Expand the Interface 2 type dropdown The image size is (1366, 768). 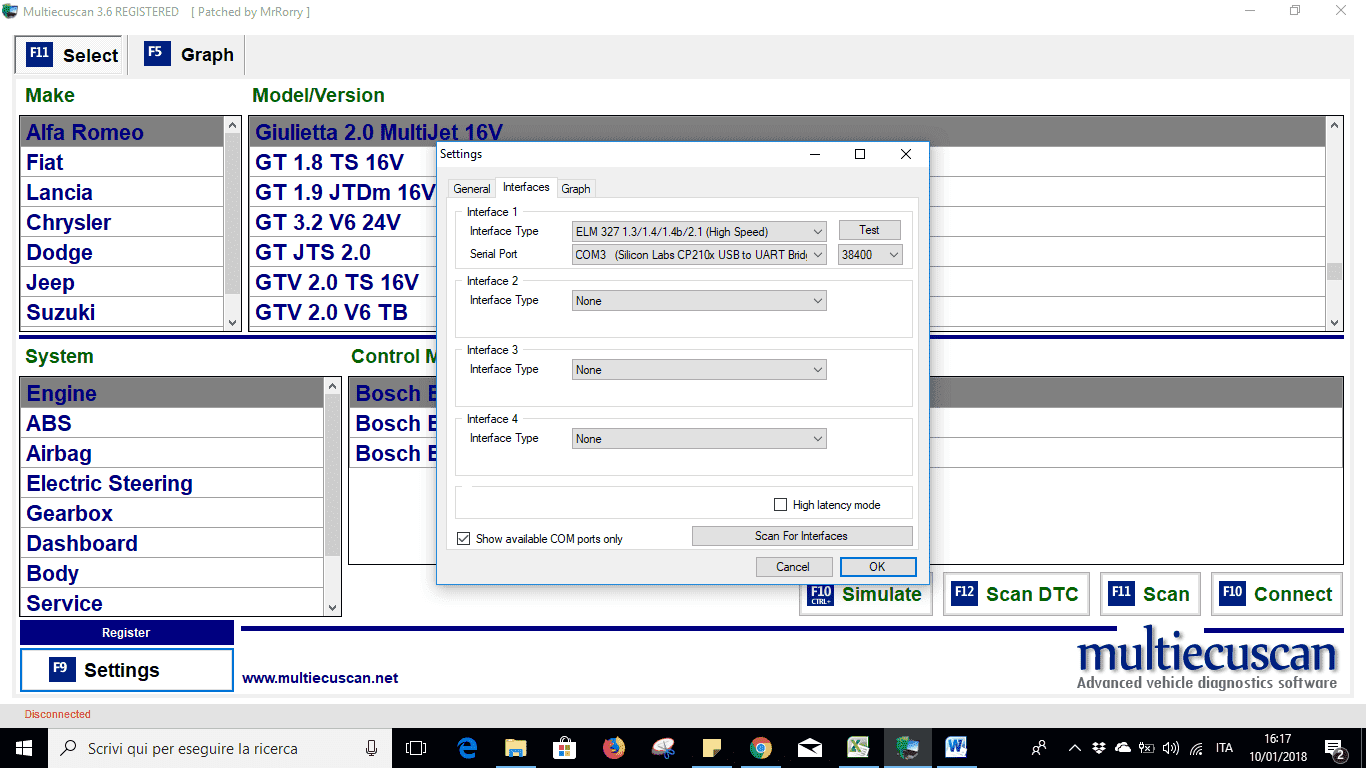[x=699, y=301]
